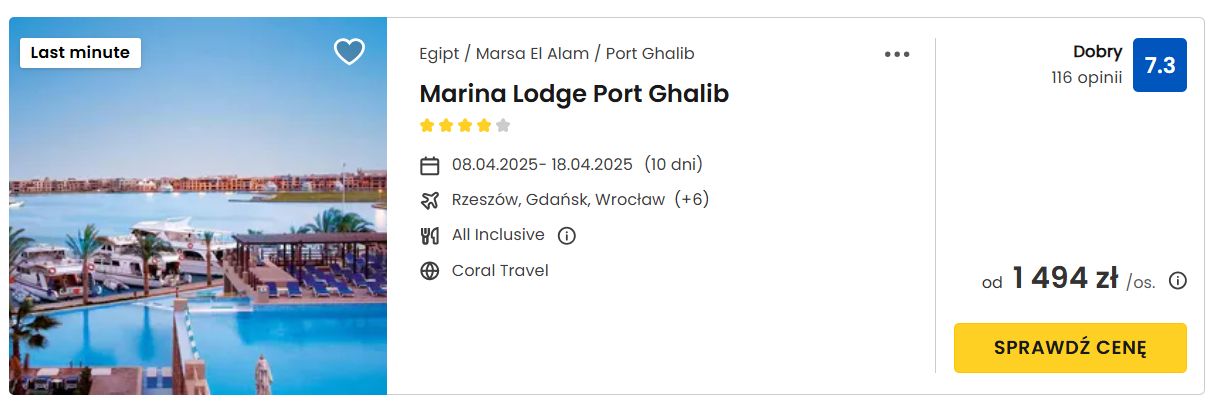Show All Inclusive info tooltip icon

pos(567,236)
